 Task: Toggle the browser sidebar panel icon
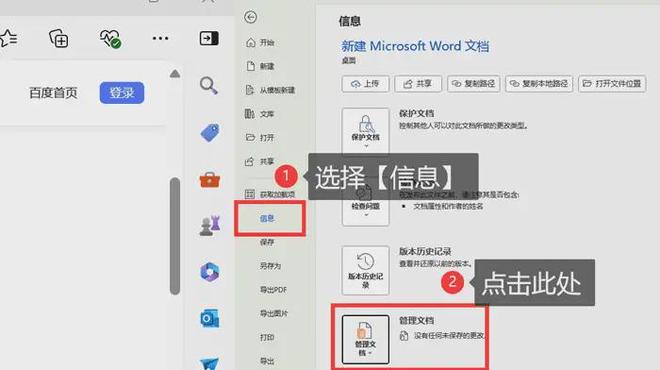(x=209, y=38)
